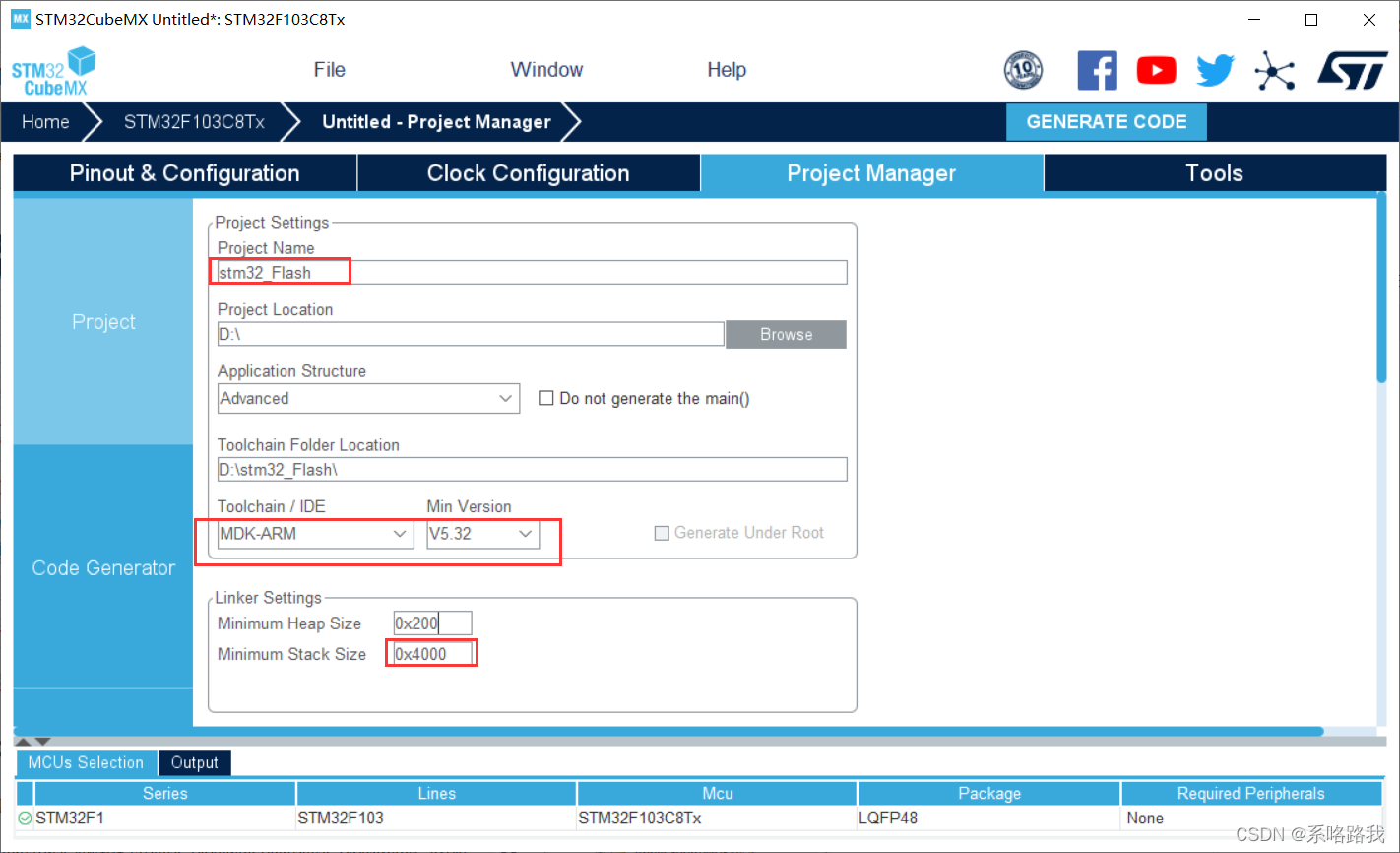Maximize the STM32CubeMX window
This screenshot has width=1400, height=853.
coord(1311,20)
